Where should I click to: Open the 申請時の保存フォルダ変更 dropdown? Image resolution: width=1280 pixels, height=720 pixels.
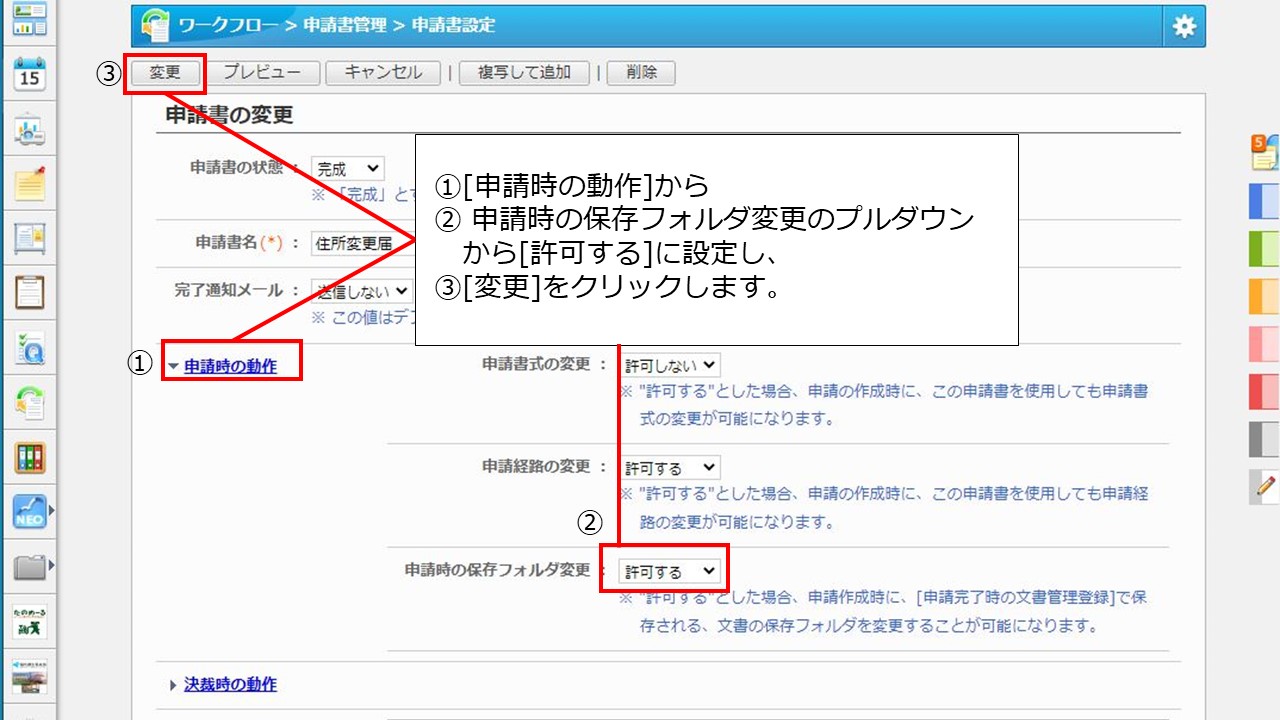click(x=670, y=571)
